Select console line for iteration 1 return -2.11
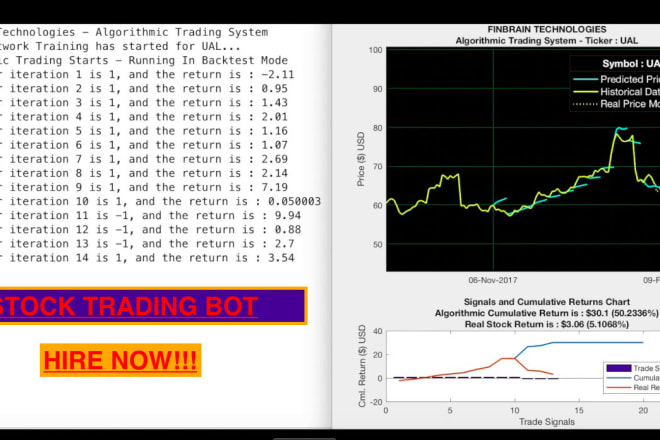This screenshot has height=440, width=660. coord(147,75)
